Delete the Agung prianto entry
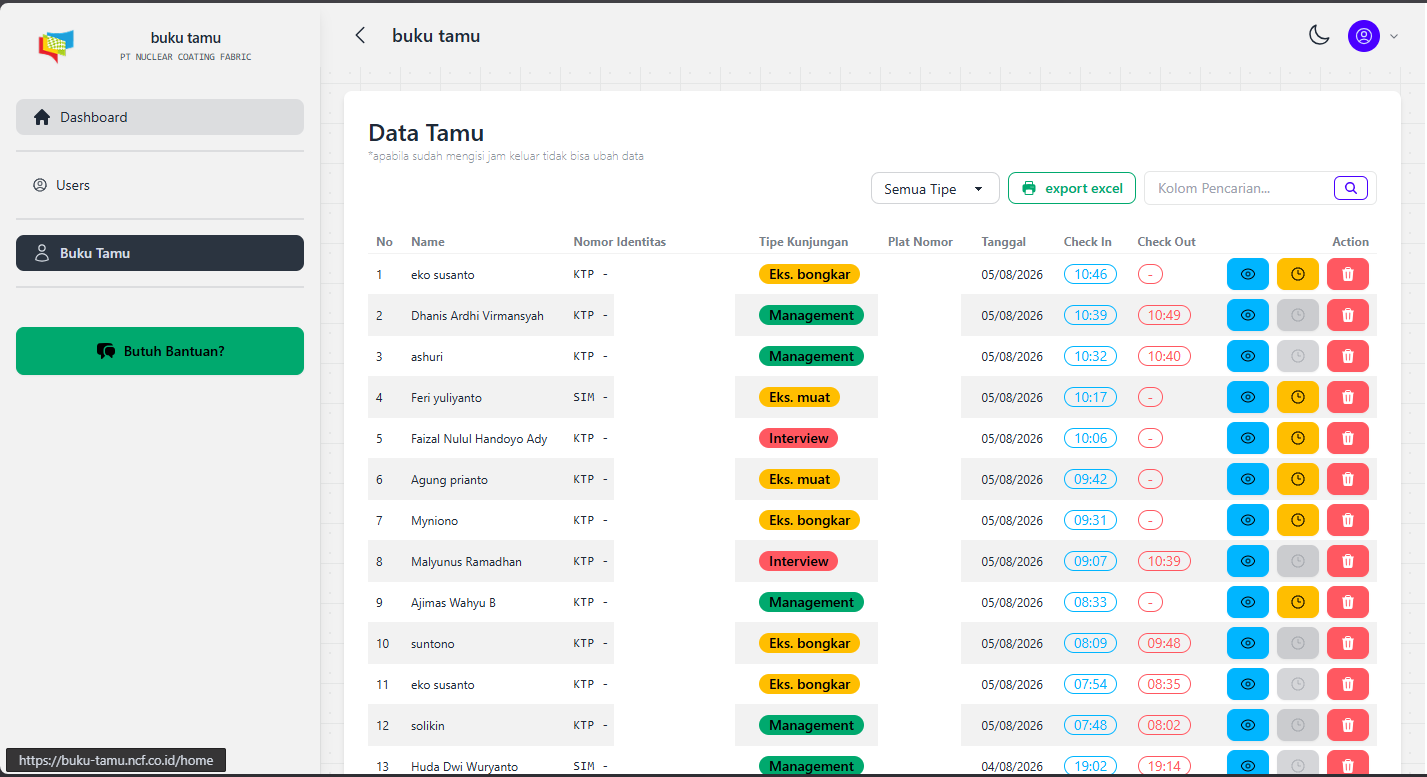The width and height of the screenshot is (1427, 777). (x=1348, y=479)
